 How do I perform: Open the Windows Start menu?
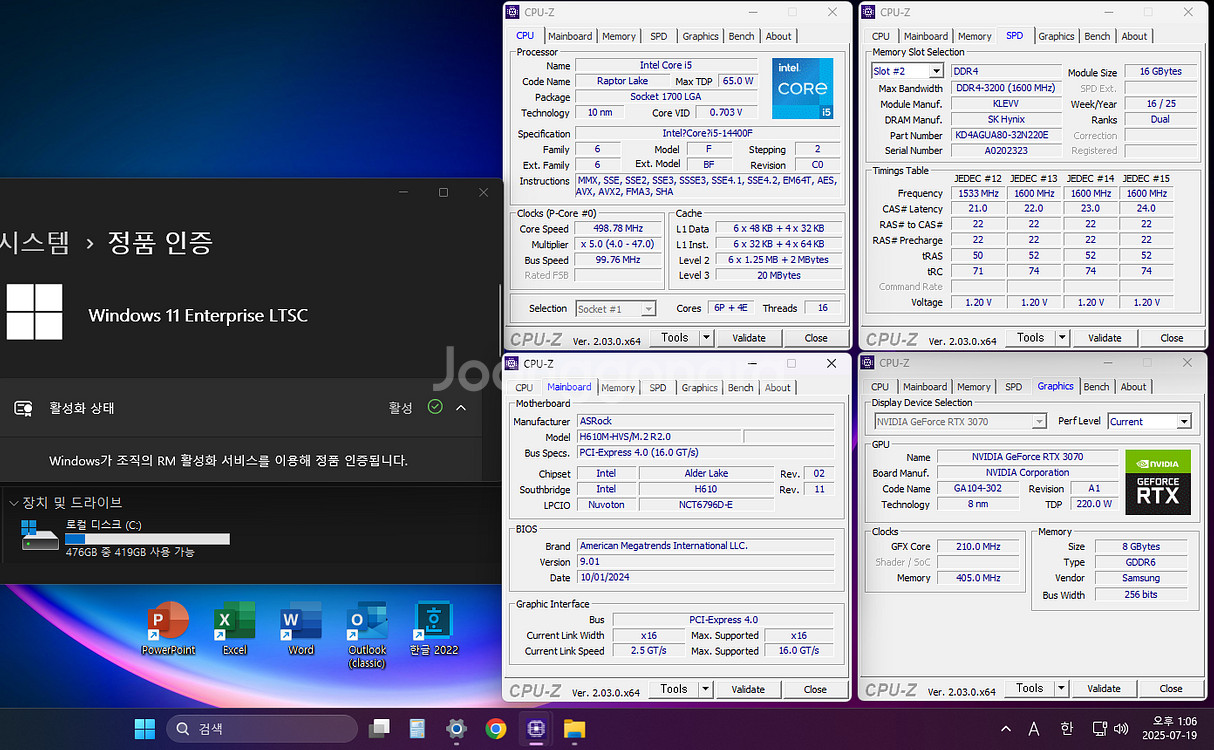[x=145, y=728]
